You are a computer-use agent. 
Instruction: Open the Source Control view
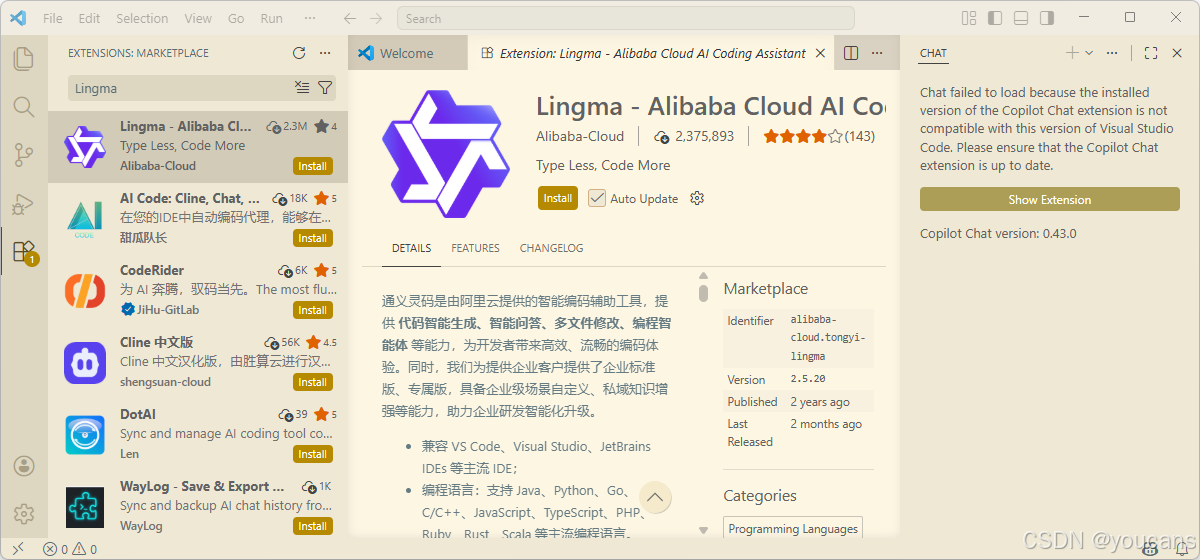click(24, 154)
